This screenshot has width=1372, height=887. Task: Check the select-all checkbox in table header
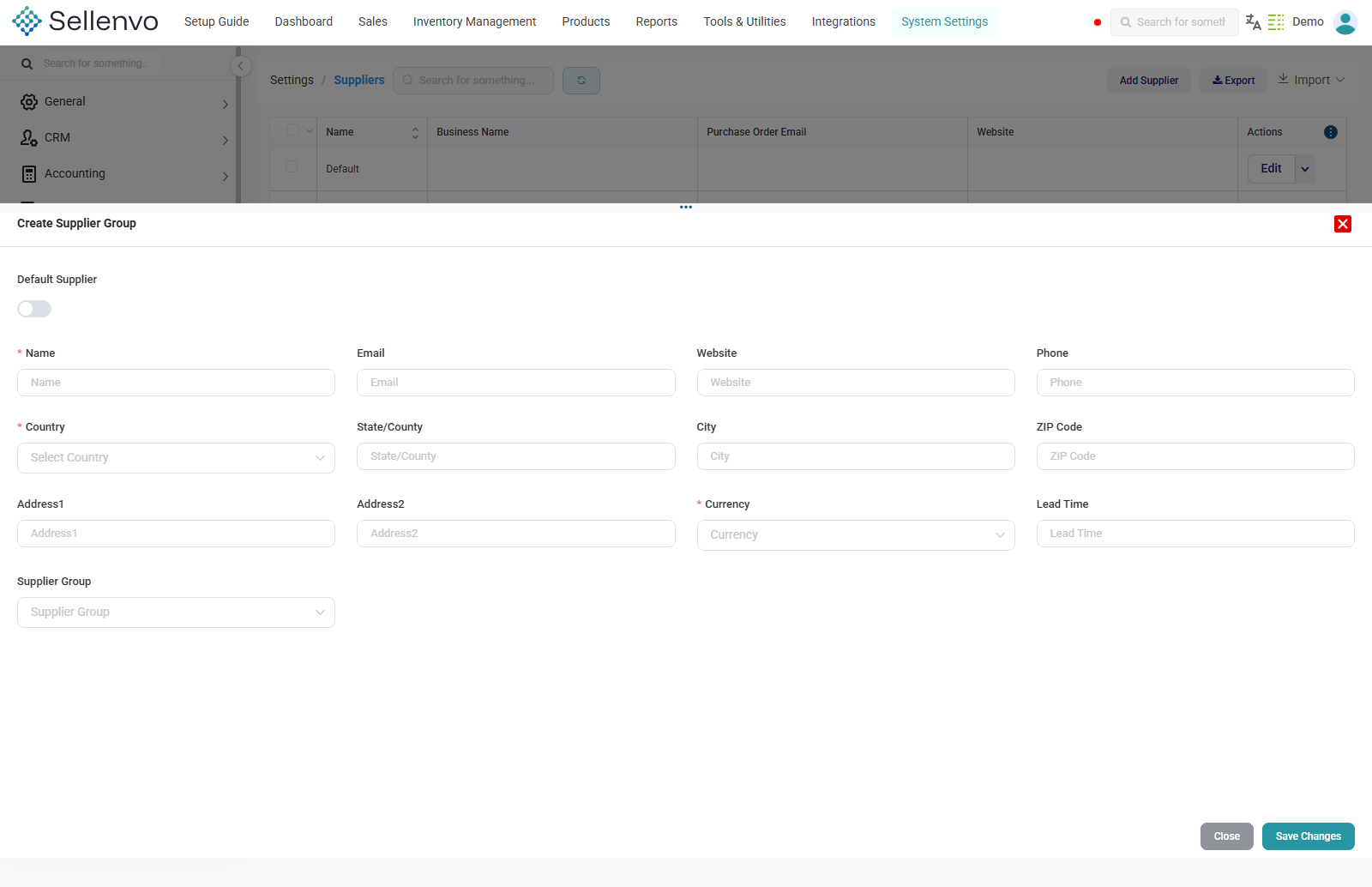pos(293,130)
